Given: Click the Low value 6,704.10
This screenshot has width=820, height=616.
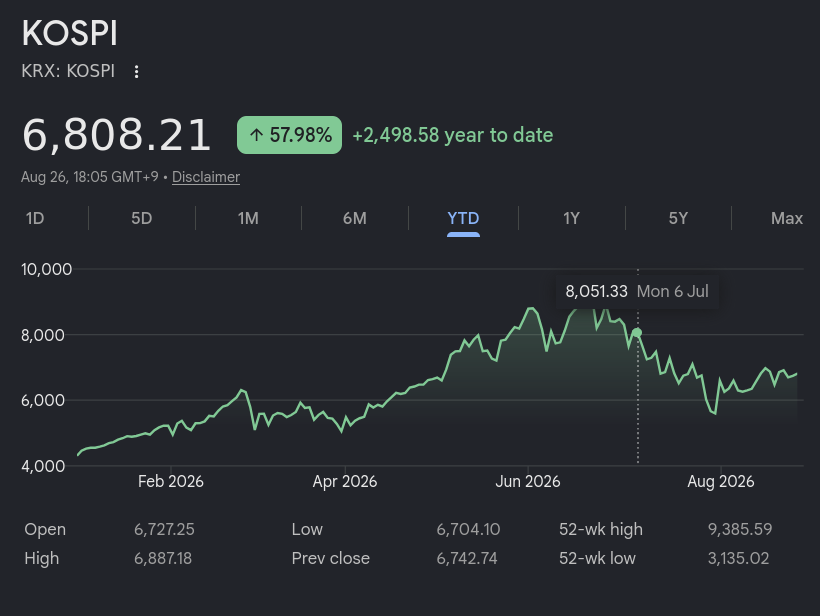Looking at the screenshot, I should (468, 529).
